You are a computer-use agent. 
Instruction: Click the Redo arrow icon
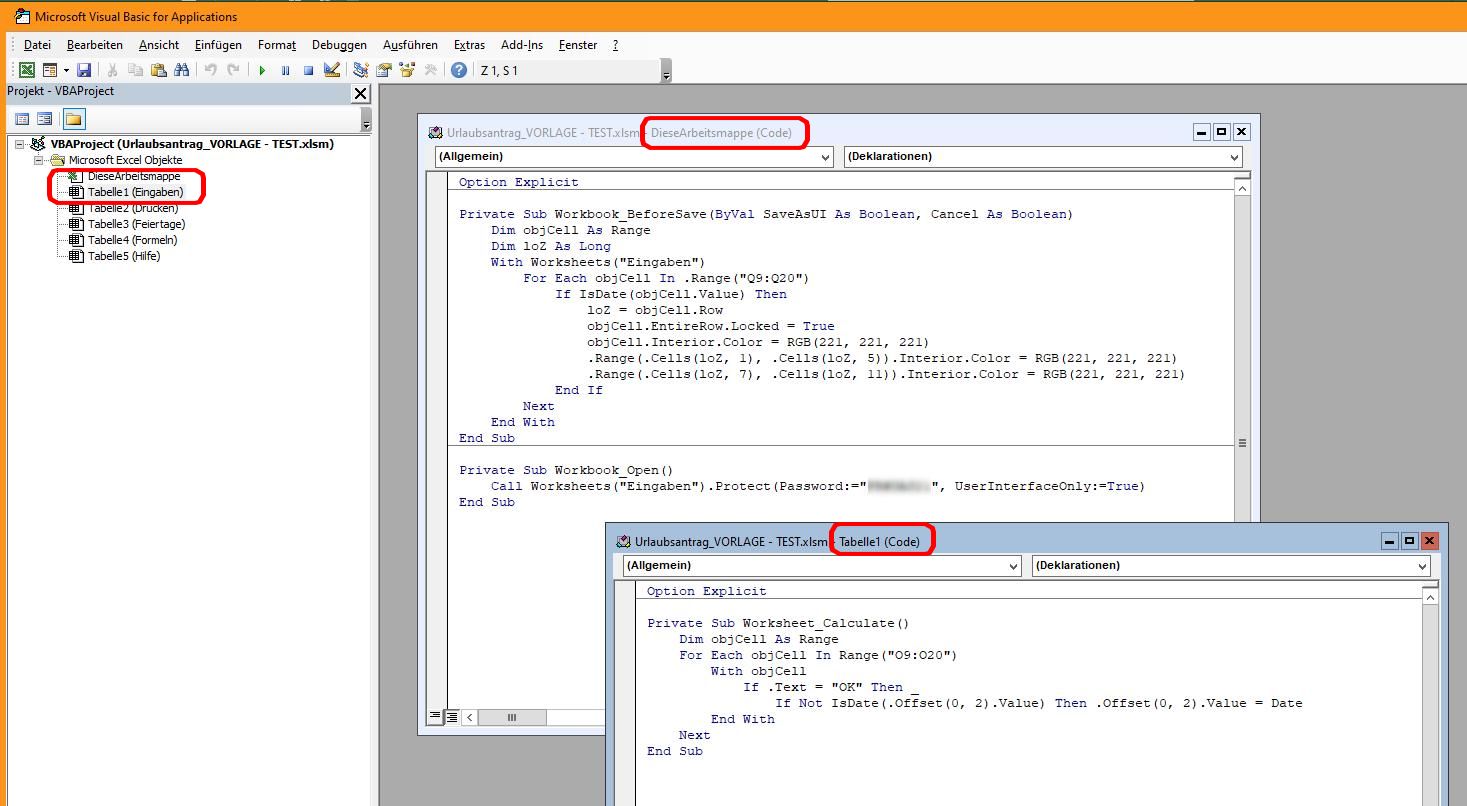[x=233, y=70]
